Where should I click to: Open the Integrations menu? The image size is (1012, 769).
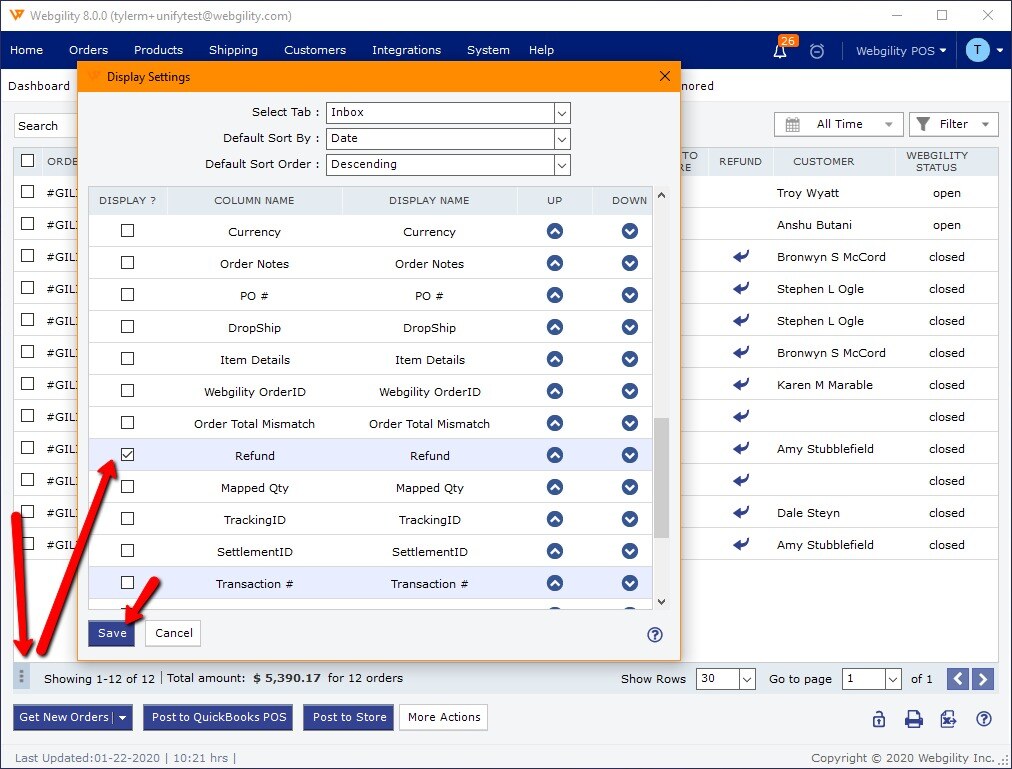(407, 50)
